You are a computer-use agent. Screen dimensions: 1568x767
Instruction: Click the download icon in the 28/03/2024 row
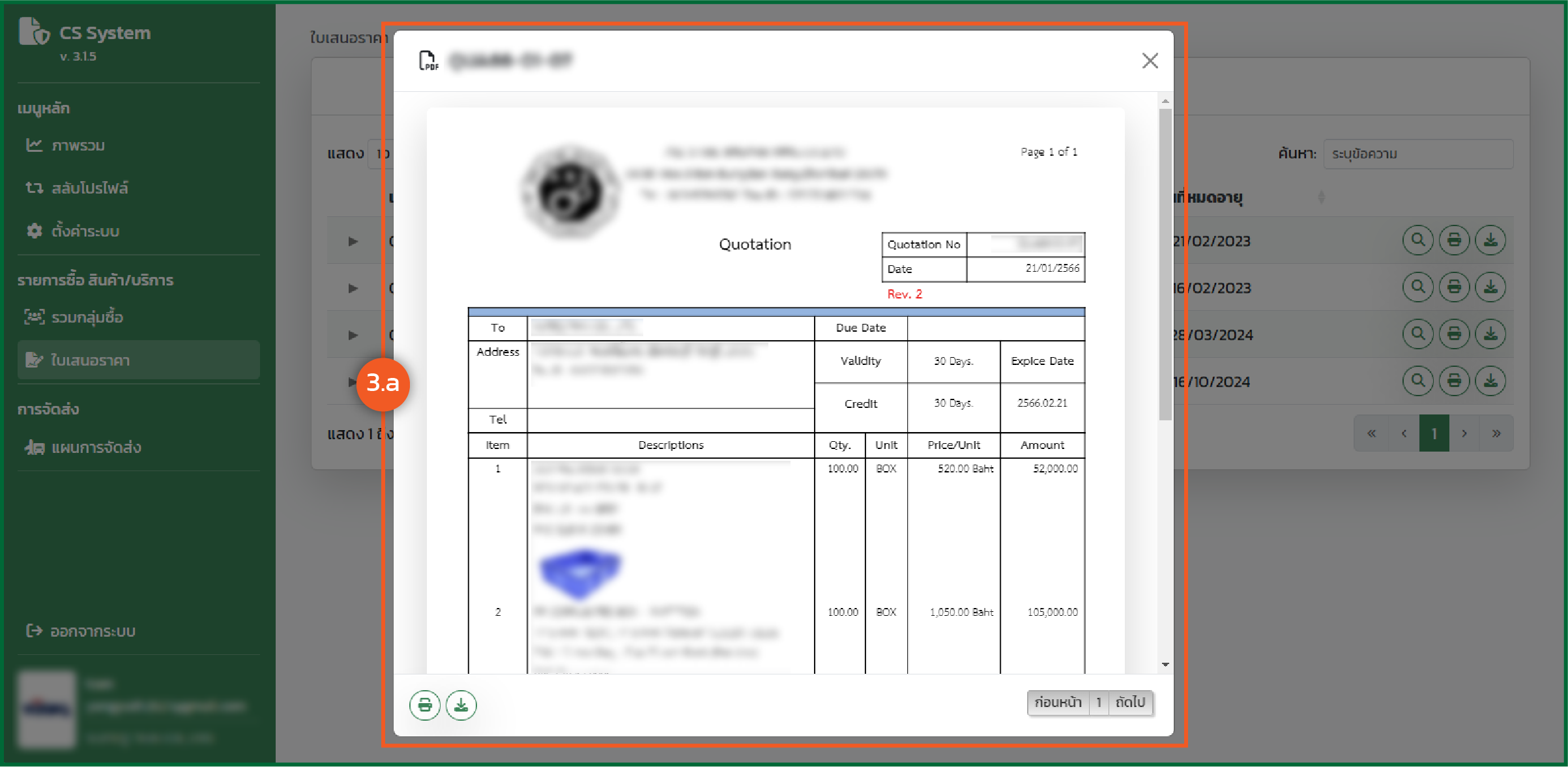coord(1490,334)
